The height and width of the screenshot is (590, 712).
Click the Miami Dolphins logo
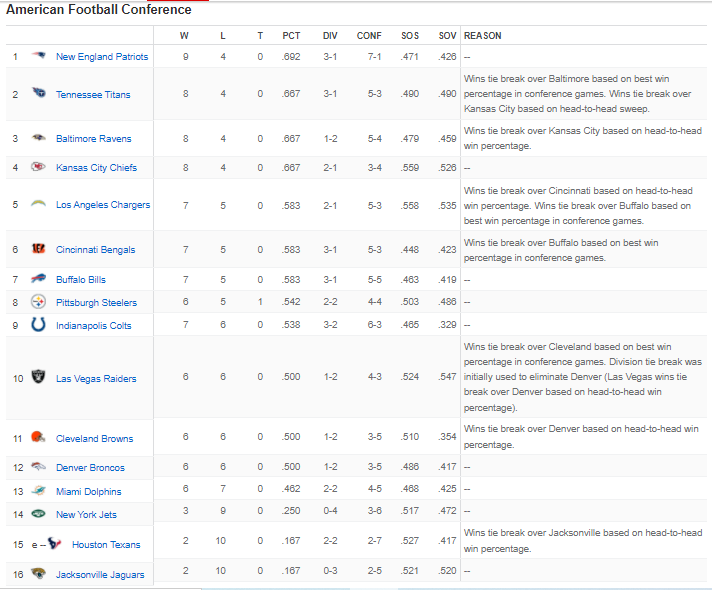click(x=39, y=491)
